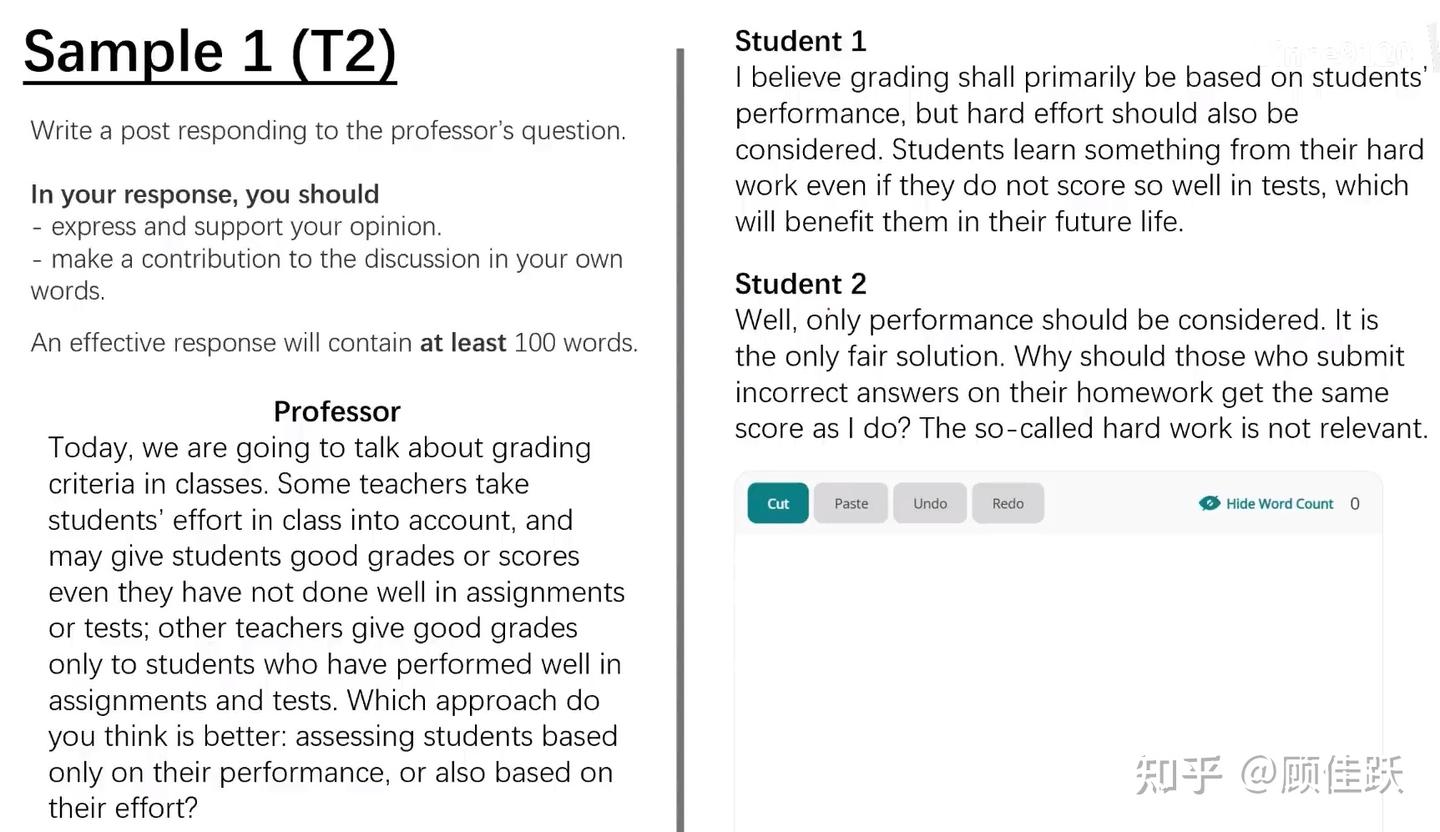Click inside the empty response text area

tap(1059, 680)
